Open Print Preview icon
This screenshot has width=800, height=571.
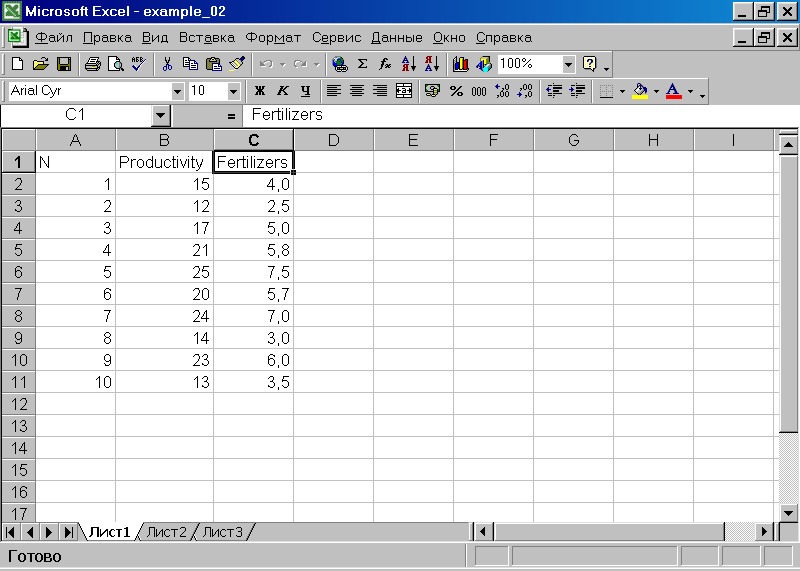(116, 64)
